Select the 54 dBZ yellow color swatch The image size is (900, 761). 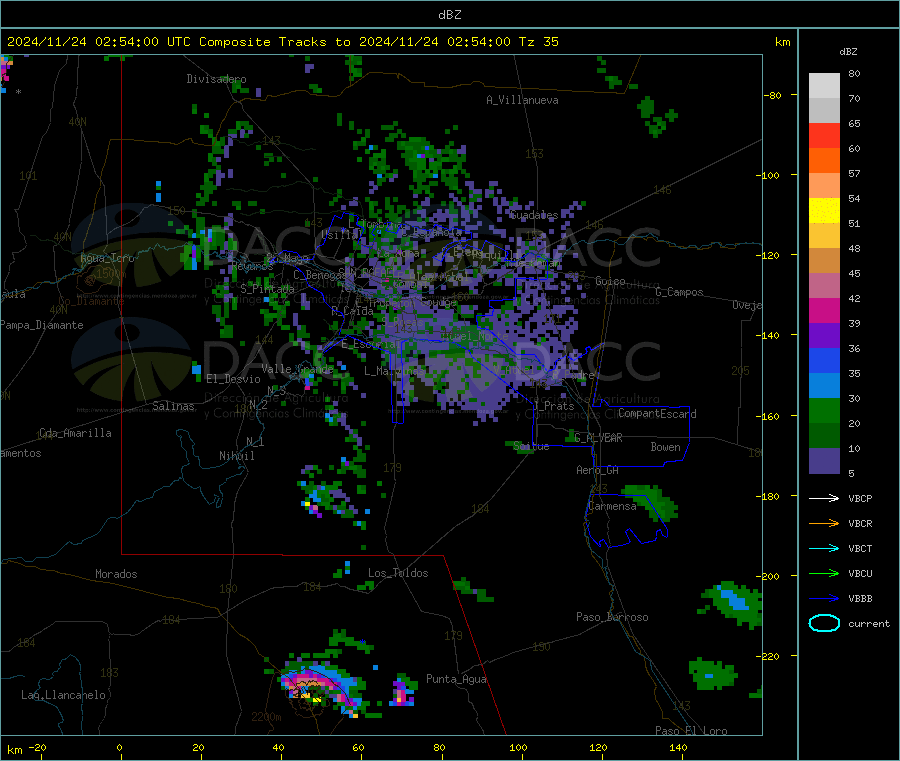824,211
